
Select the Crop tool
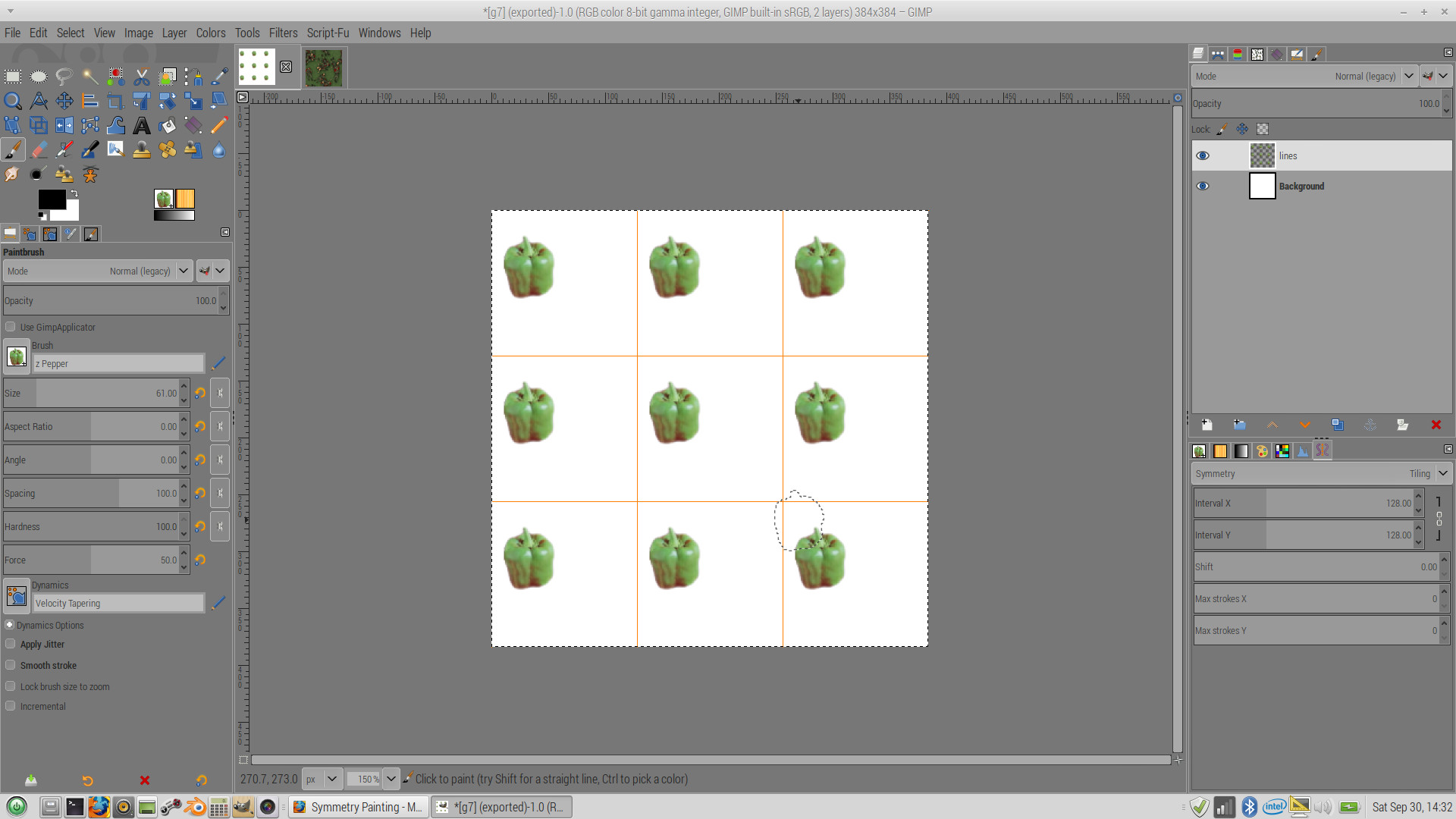point(115,101)
